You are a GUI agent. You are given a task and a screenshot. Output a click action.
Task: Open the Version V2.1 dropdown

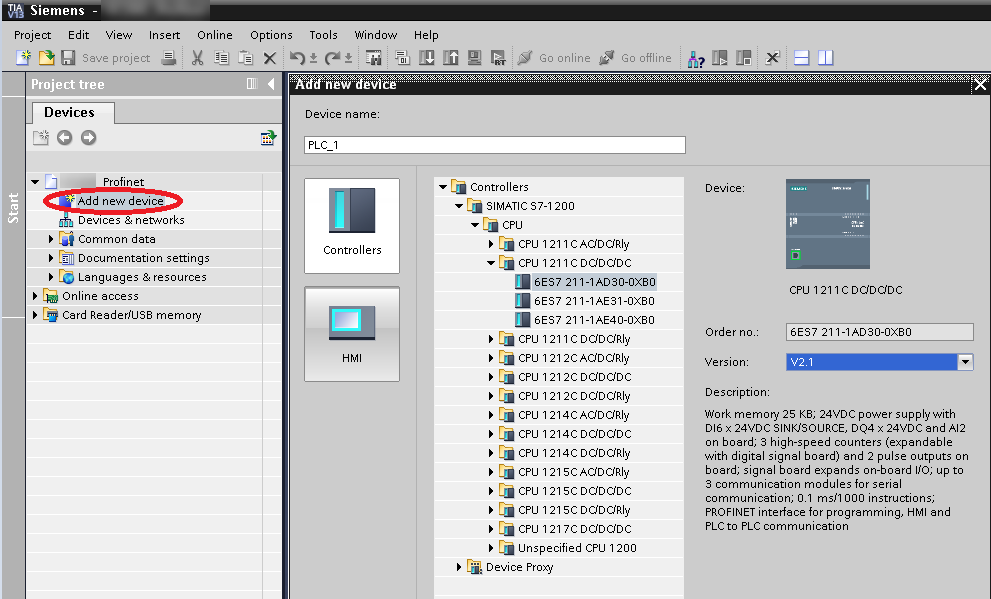click(965, 362)
